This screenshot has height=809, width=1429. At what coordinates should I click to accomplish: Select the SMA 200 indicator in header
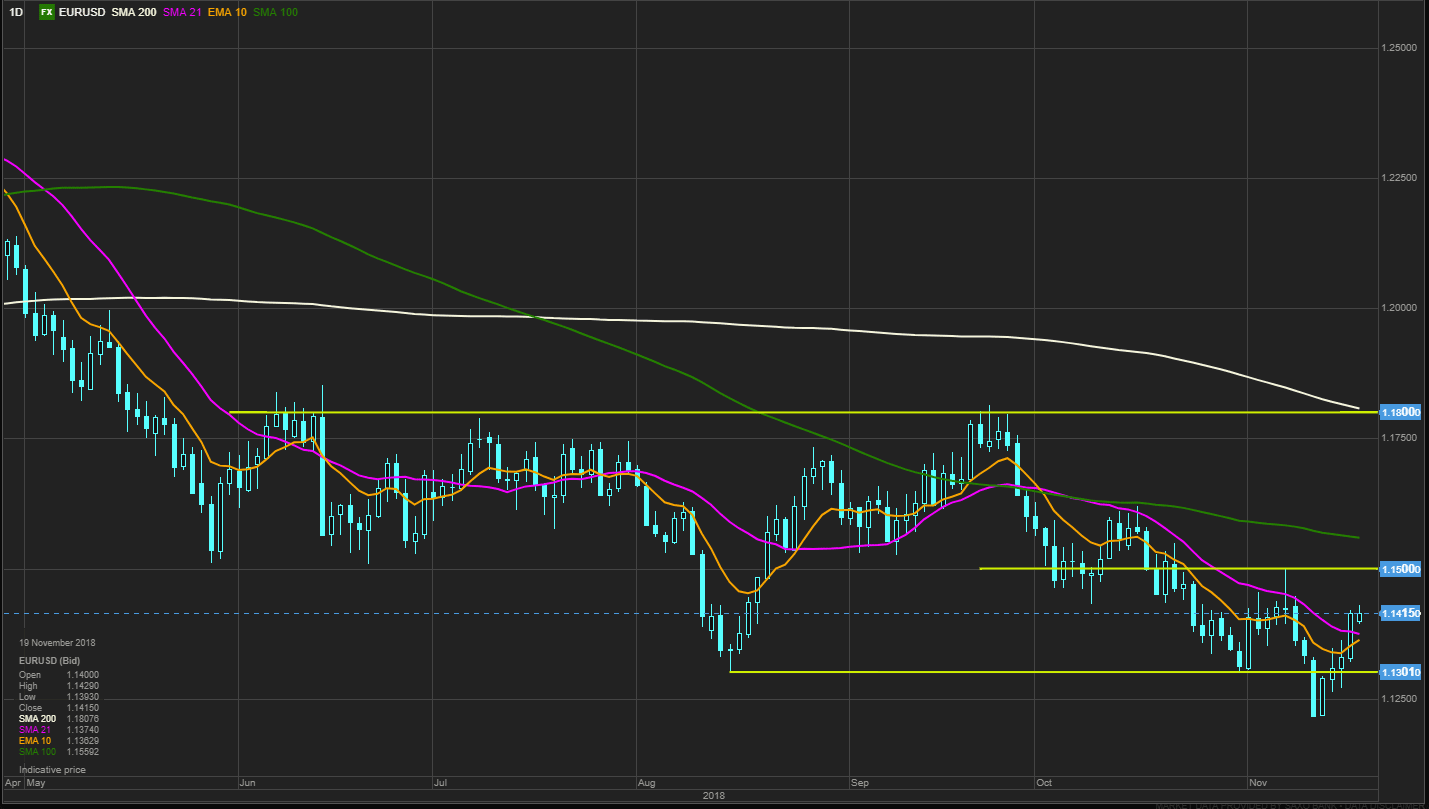click(134, 12)
